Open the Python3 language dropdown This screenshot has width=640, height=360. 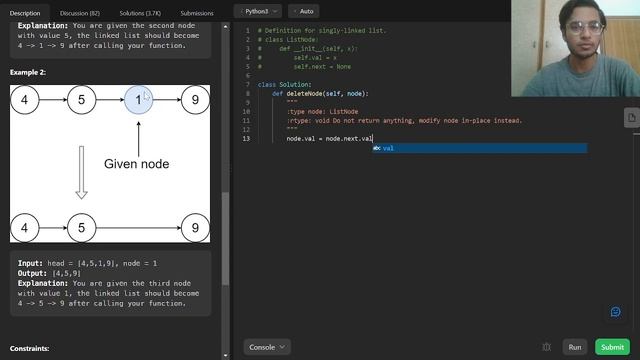point(258,11)
